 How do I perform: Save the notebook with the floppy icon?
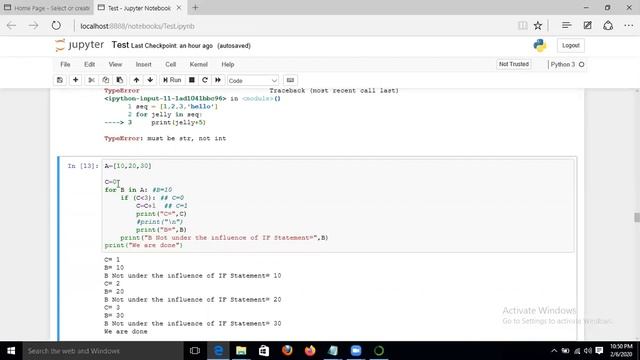60,80
